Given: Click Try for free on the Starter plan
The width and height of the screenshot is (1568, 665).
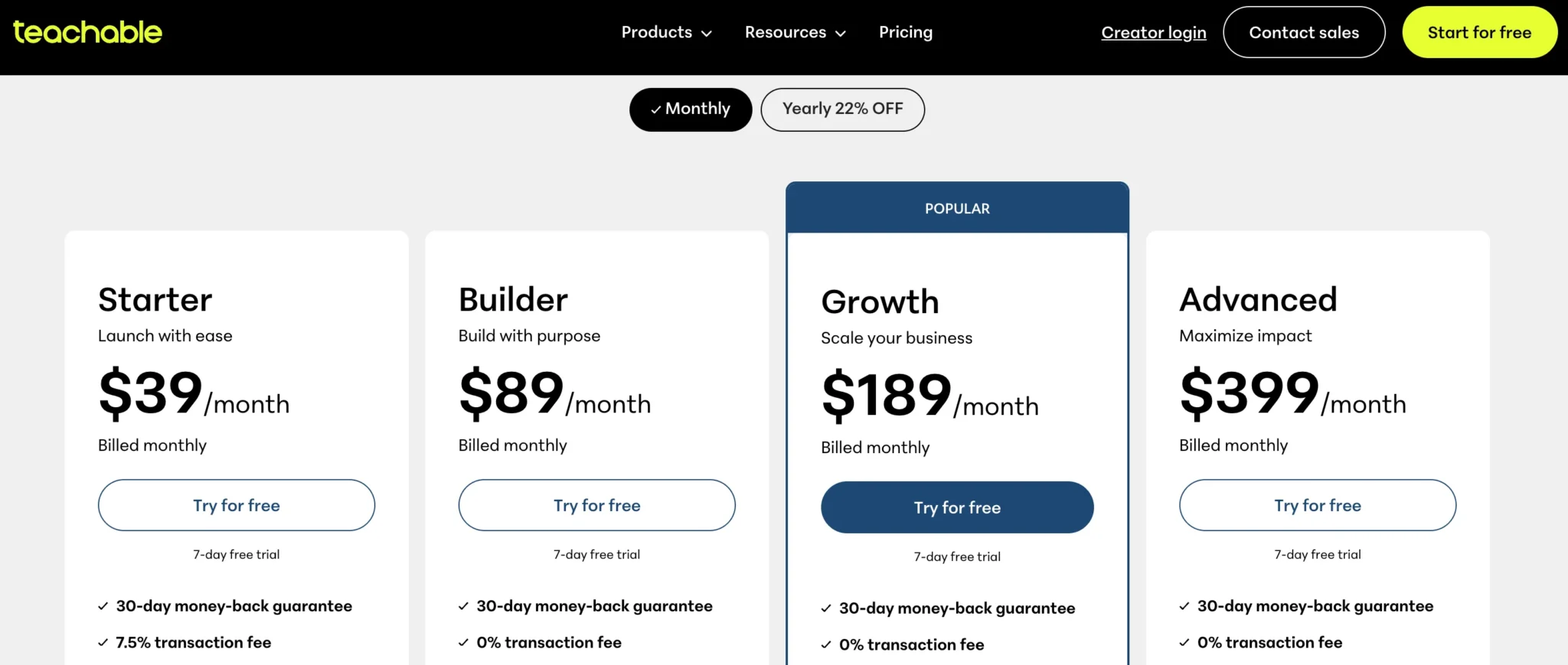Looking at the screenshot, I should coord(236,505).
